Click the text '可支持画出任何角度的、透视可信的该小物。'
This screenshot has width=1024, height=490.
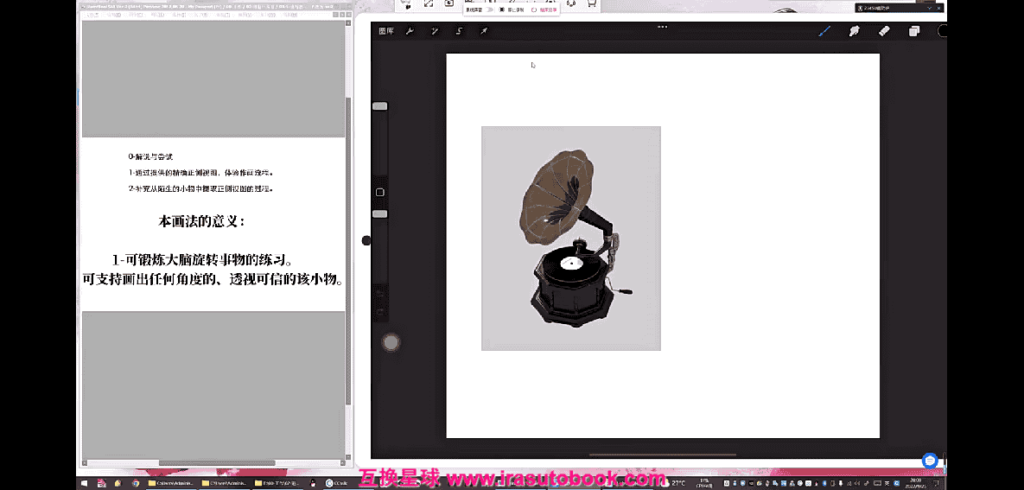(x=213, y=280)
